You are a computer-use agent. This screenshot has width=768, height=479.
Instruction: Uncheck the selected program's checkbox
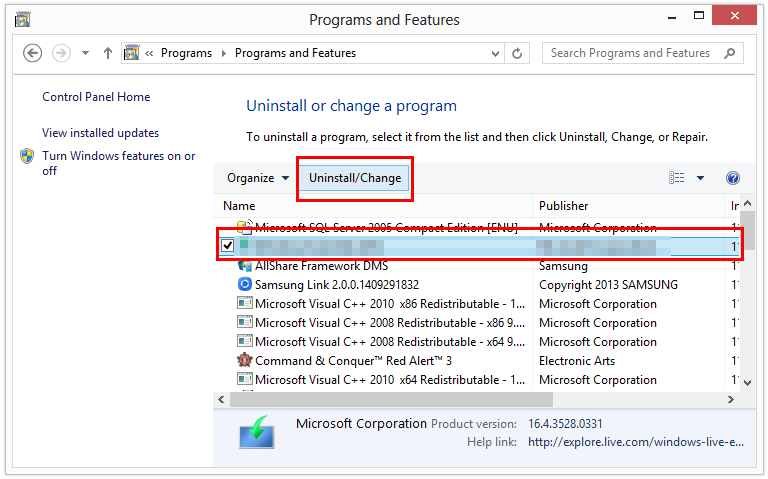coord(227,245)
